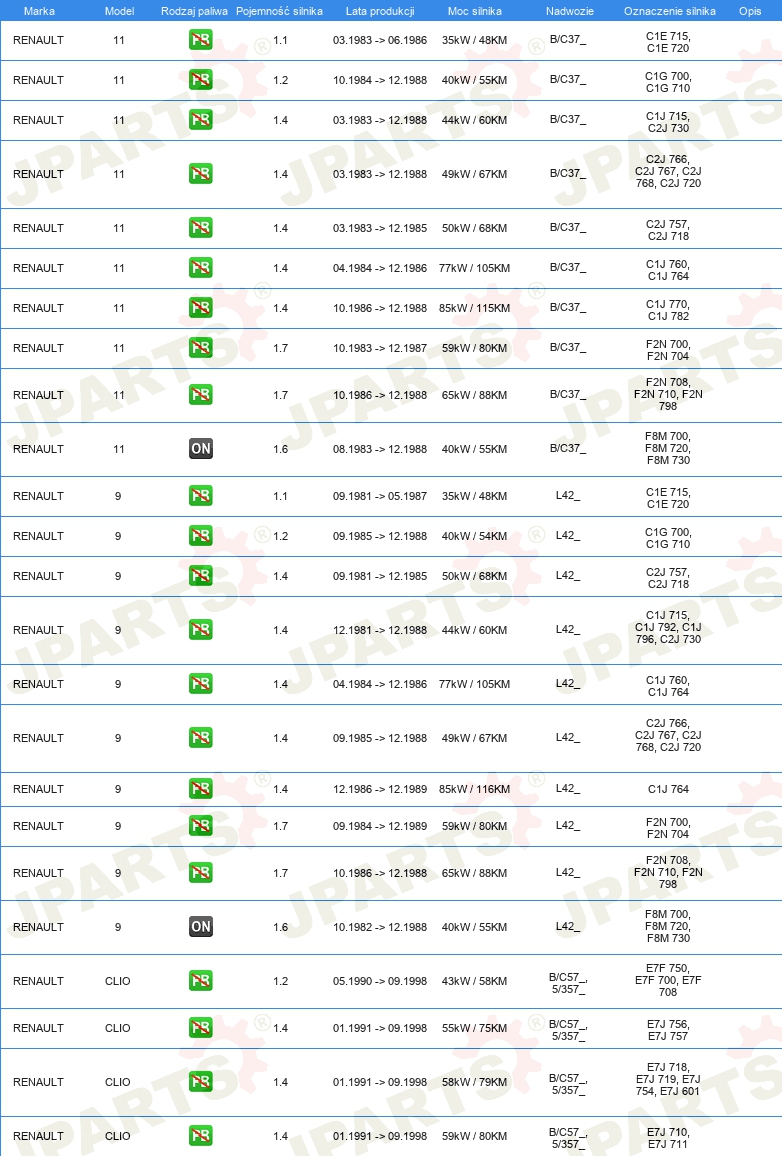Click the 55kW / 75KM power cell
782x1156 pixels.
pyautogui.click(x=475, y=1028)
